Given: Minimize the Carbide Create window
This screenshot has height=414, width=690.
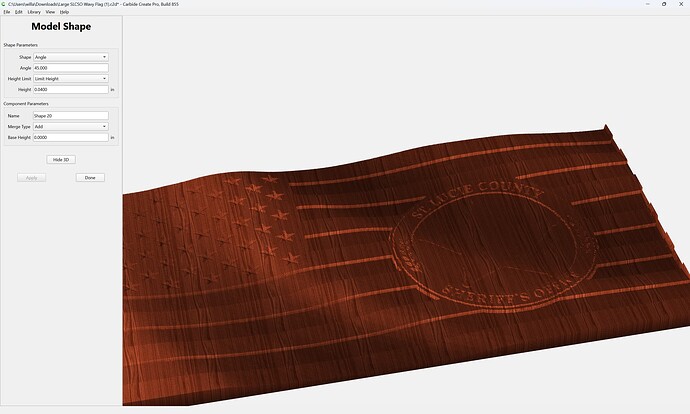Looking at the screenshot, I should [648, 4].
